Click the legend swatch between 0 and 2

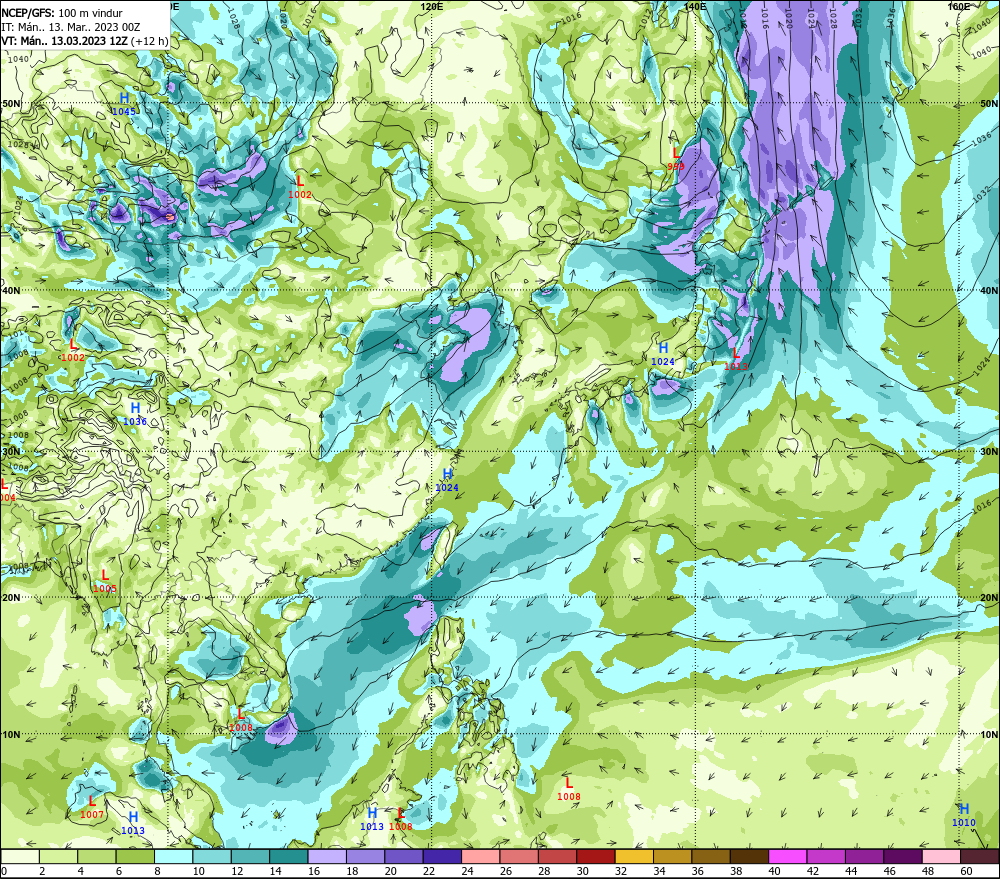(x=20, y=856)
